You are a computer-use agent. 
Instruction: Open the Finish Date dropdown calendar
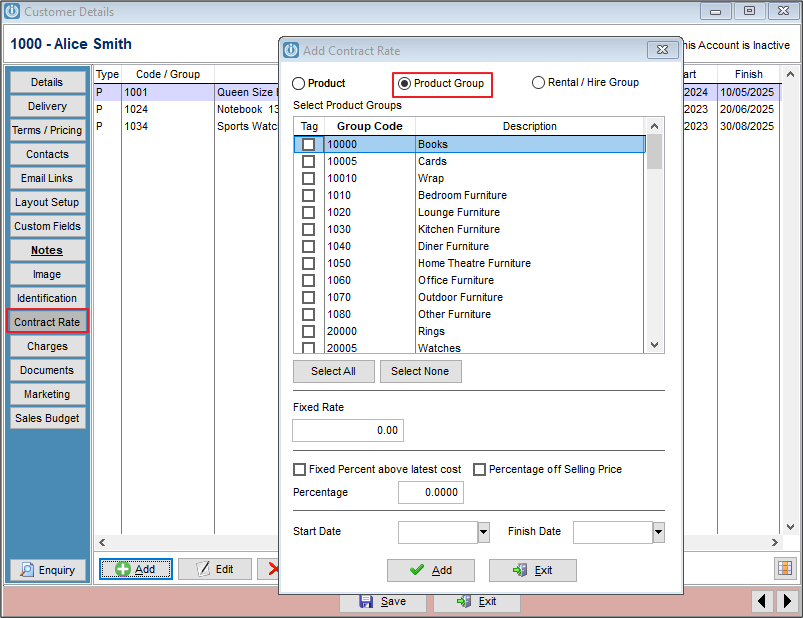pyautogui.click(x=659, y=532)
